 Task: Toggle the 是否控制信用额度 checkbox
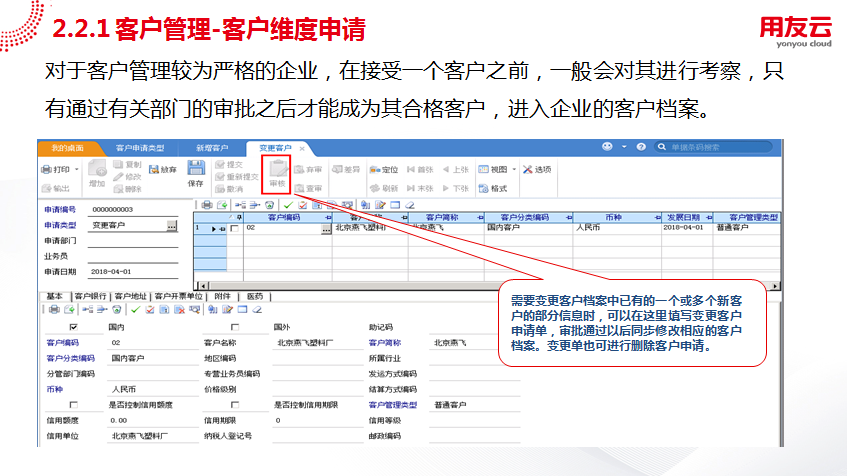tap(73, 405)
